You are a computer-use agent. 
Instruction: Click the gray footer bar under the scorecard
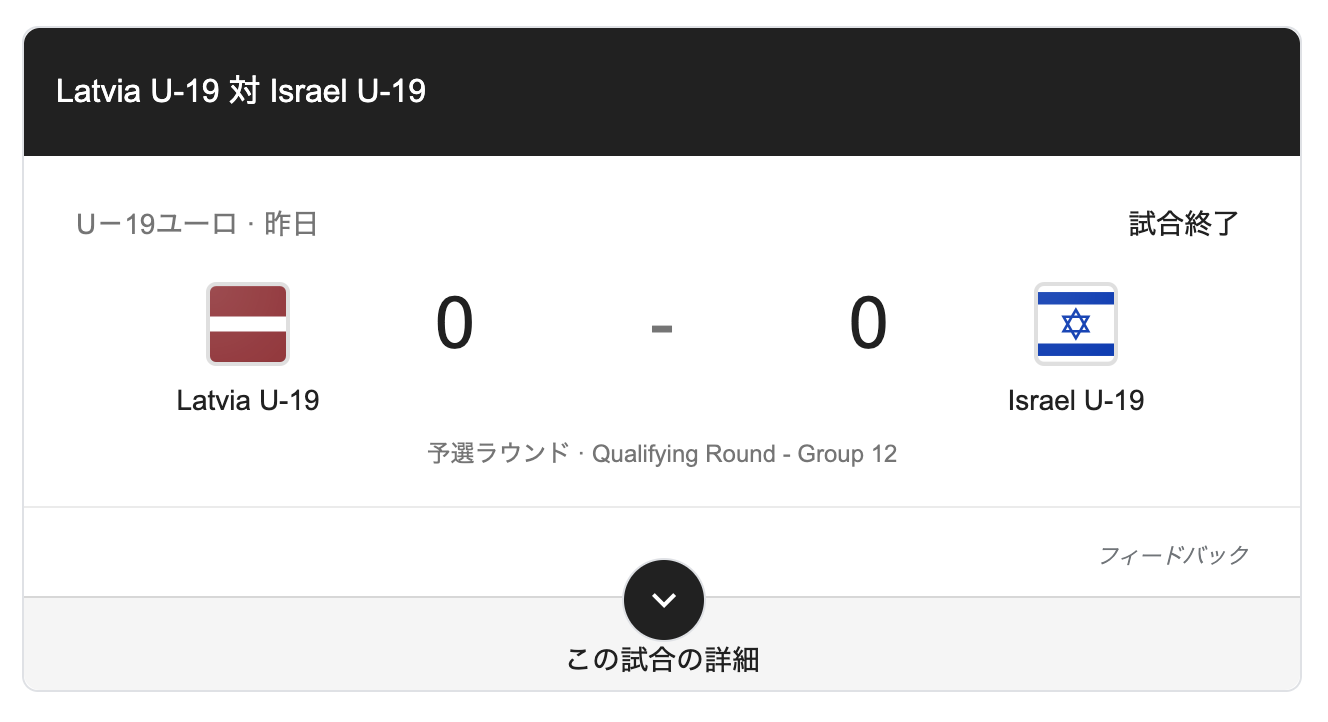662,644
